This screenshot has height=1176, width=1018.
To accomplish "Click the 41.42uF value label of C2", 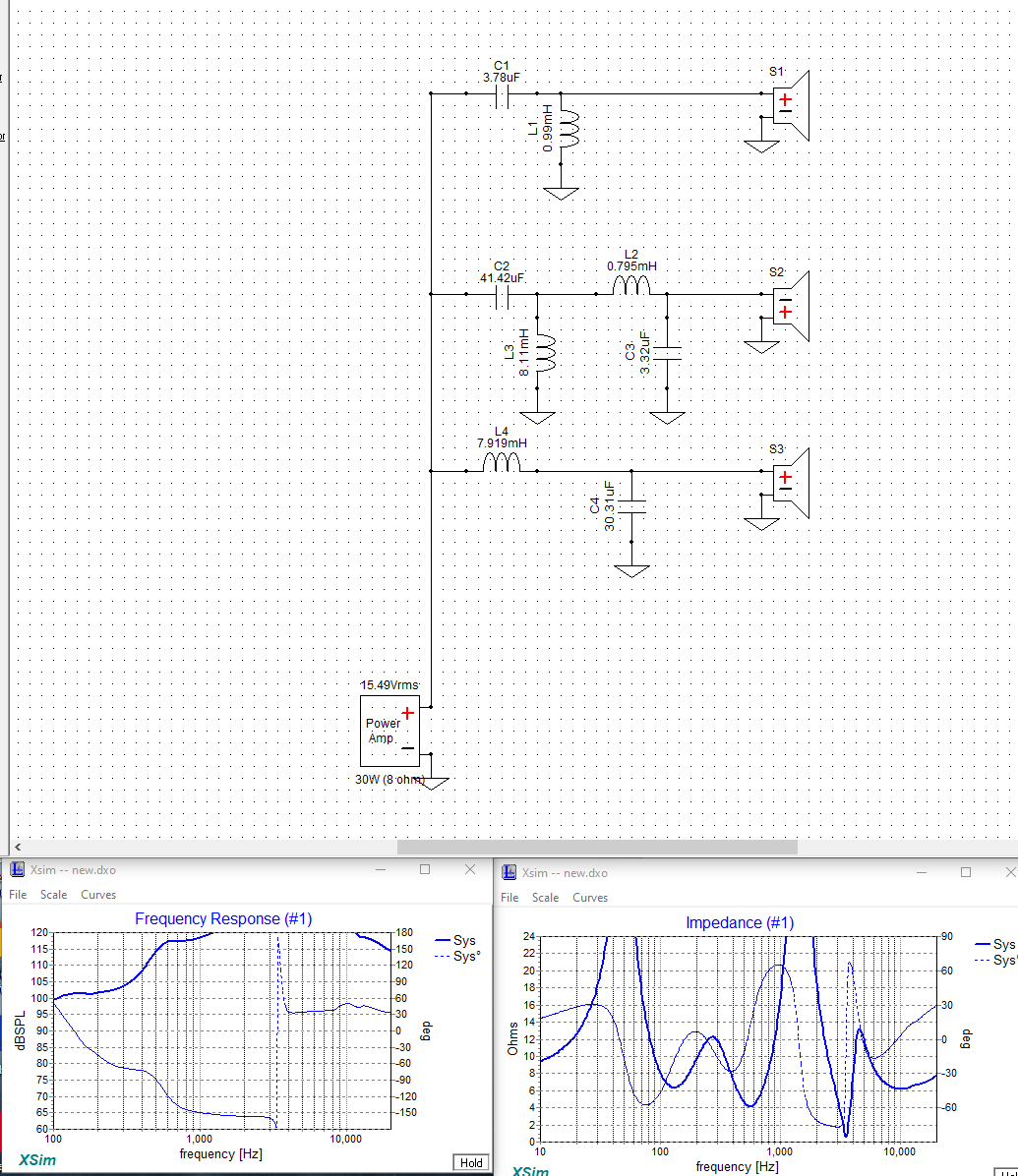I will [x=501, y=278].
